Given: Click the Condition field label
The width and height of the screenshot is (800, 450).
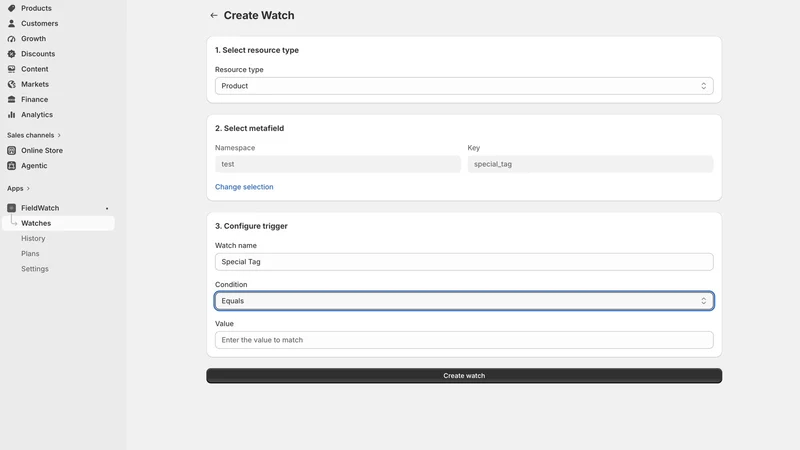Looking at the screenshot, I should click(231, 284).
